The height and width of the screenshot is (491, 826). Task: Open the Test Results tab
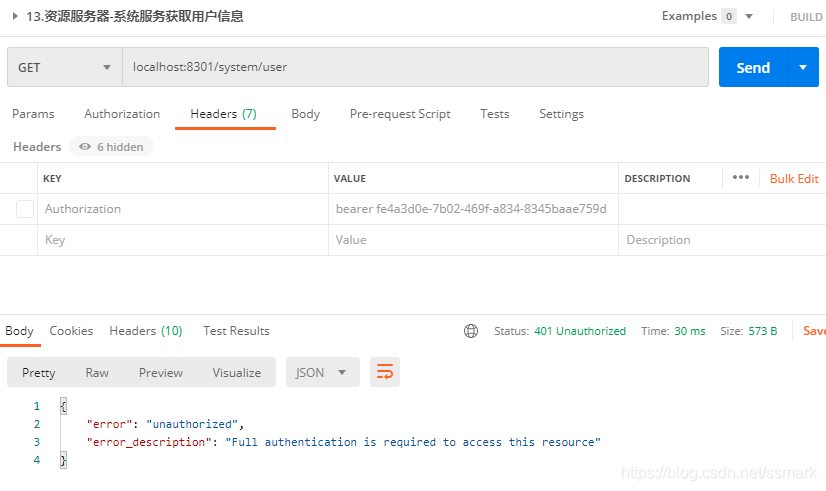click(x=236, y=331)
